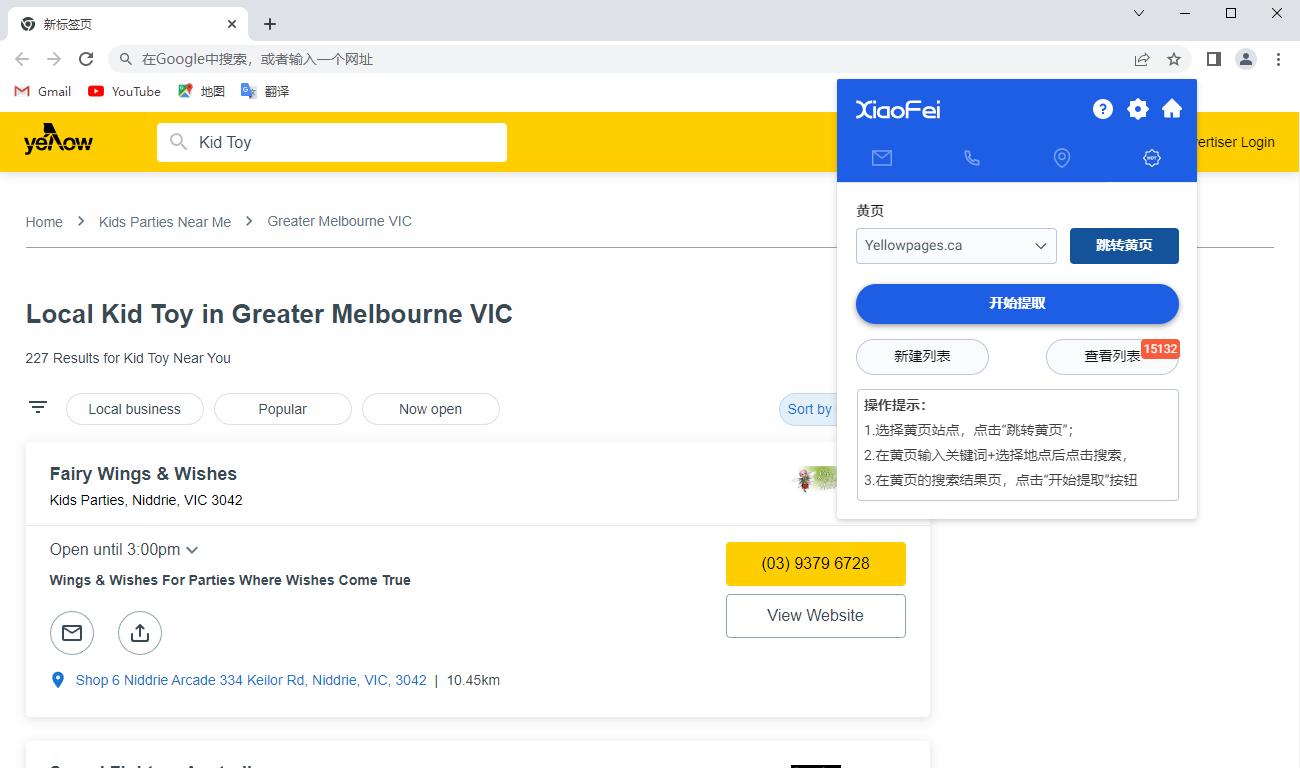The height and width of the screenshot is (768, 1300).
Task: Open the XiaoFei help icon
Action: [1102, 109]
